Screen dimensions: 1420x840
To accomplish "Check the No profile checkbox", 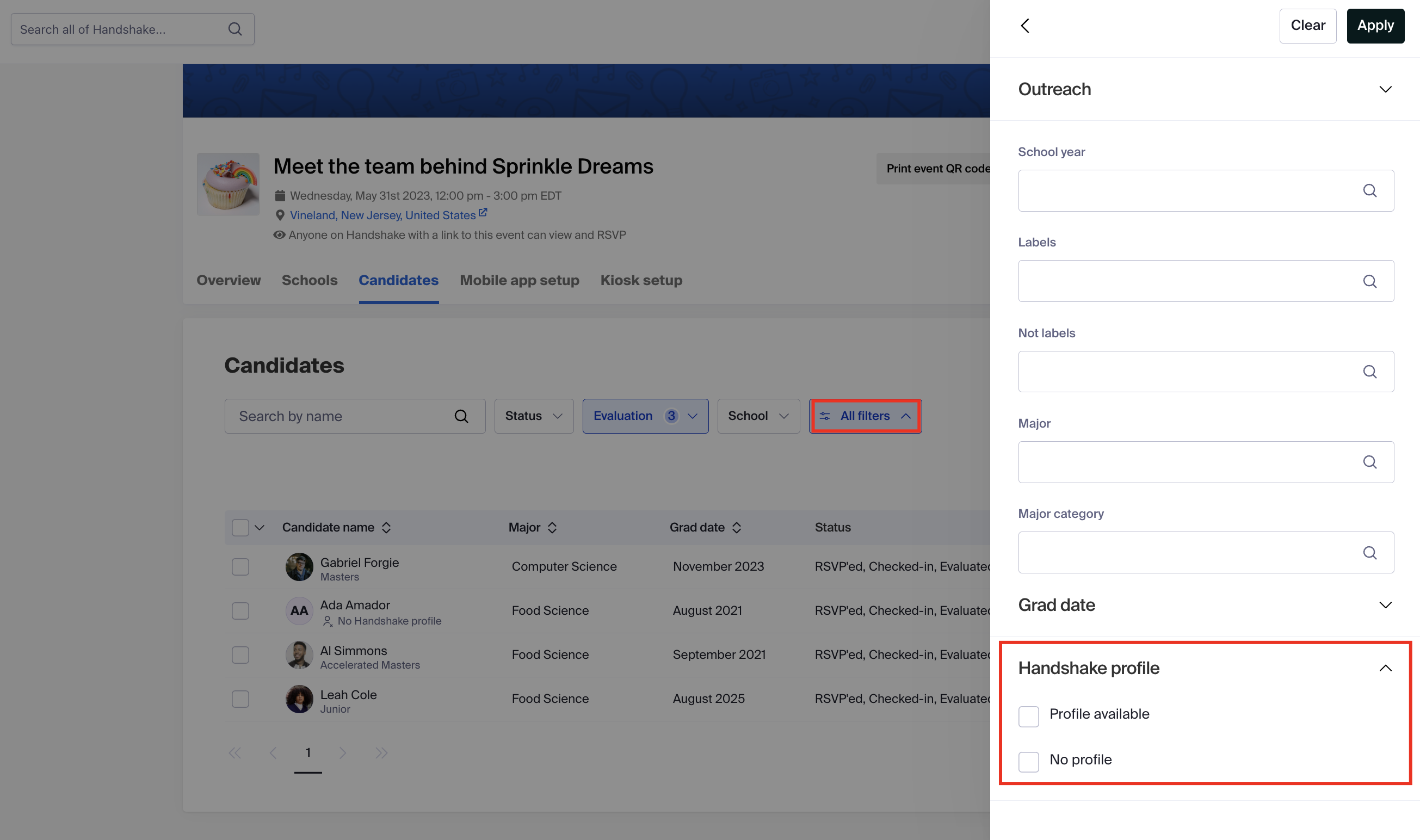I will point(1028,761).
